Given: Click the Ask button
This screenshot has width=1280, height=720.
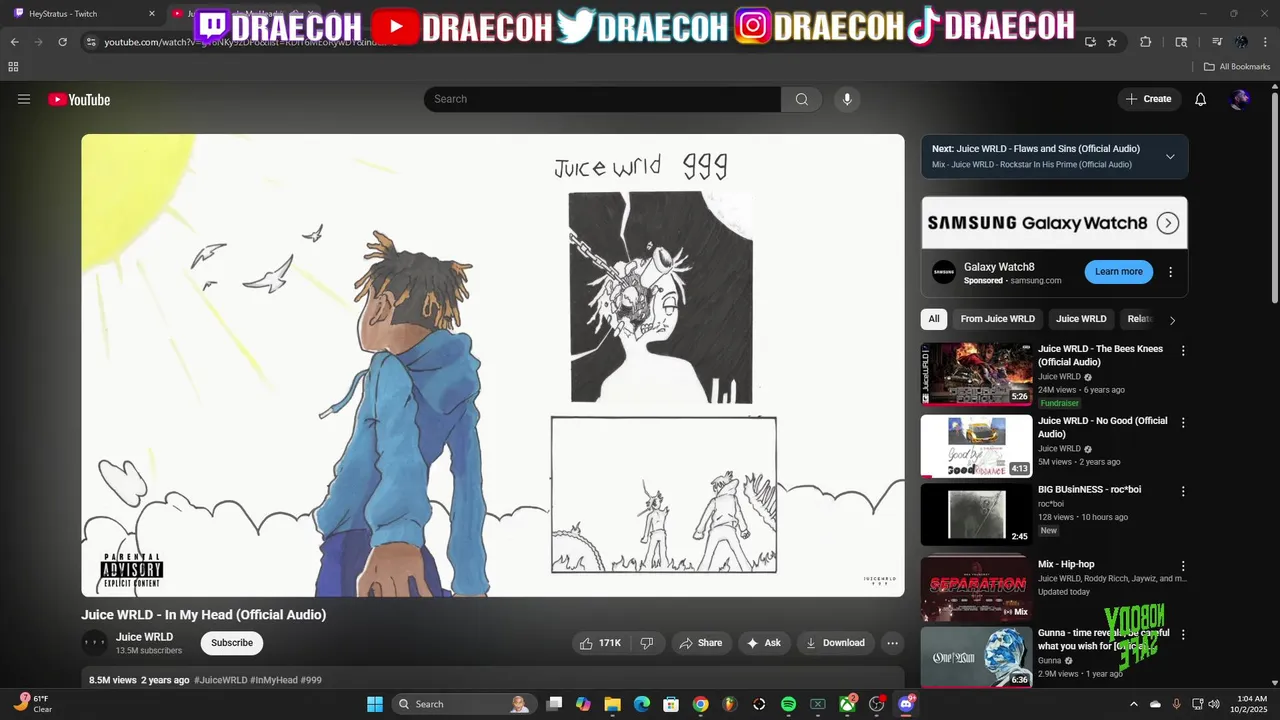Looking at the screenshot, I should coord(765,643).
